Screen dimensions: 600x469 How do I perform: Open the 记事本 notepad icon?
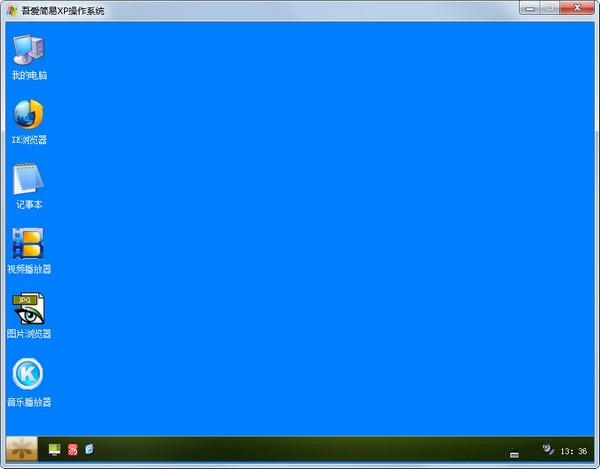(28, 180)
